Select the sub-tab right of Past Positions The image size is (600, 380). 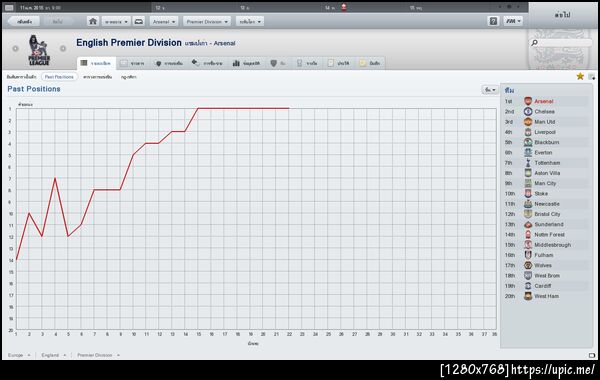point(98,77)
